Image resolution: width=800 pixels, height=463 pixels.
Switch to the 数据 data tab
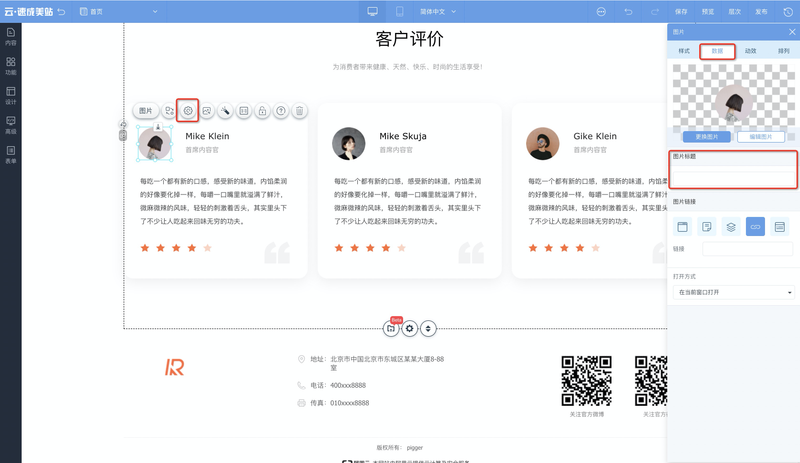[717, 51]
